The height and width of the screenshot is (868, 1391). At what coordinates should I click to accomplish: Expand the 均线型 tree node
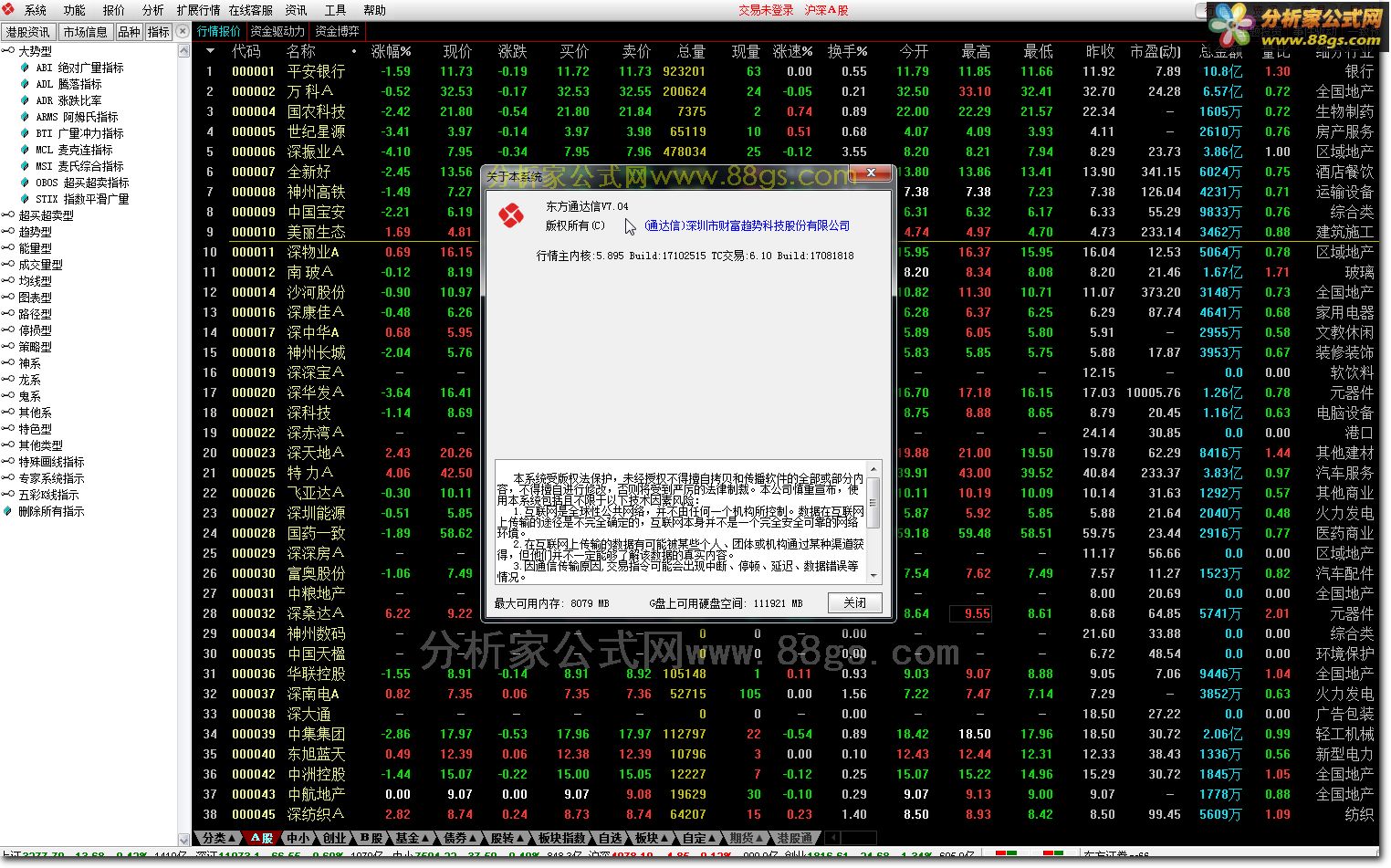click(x=8, y=281)
